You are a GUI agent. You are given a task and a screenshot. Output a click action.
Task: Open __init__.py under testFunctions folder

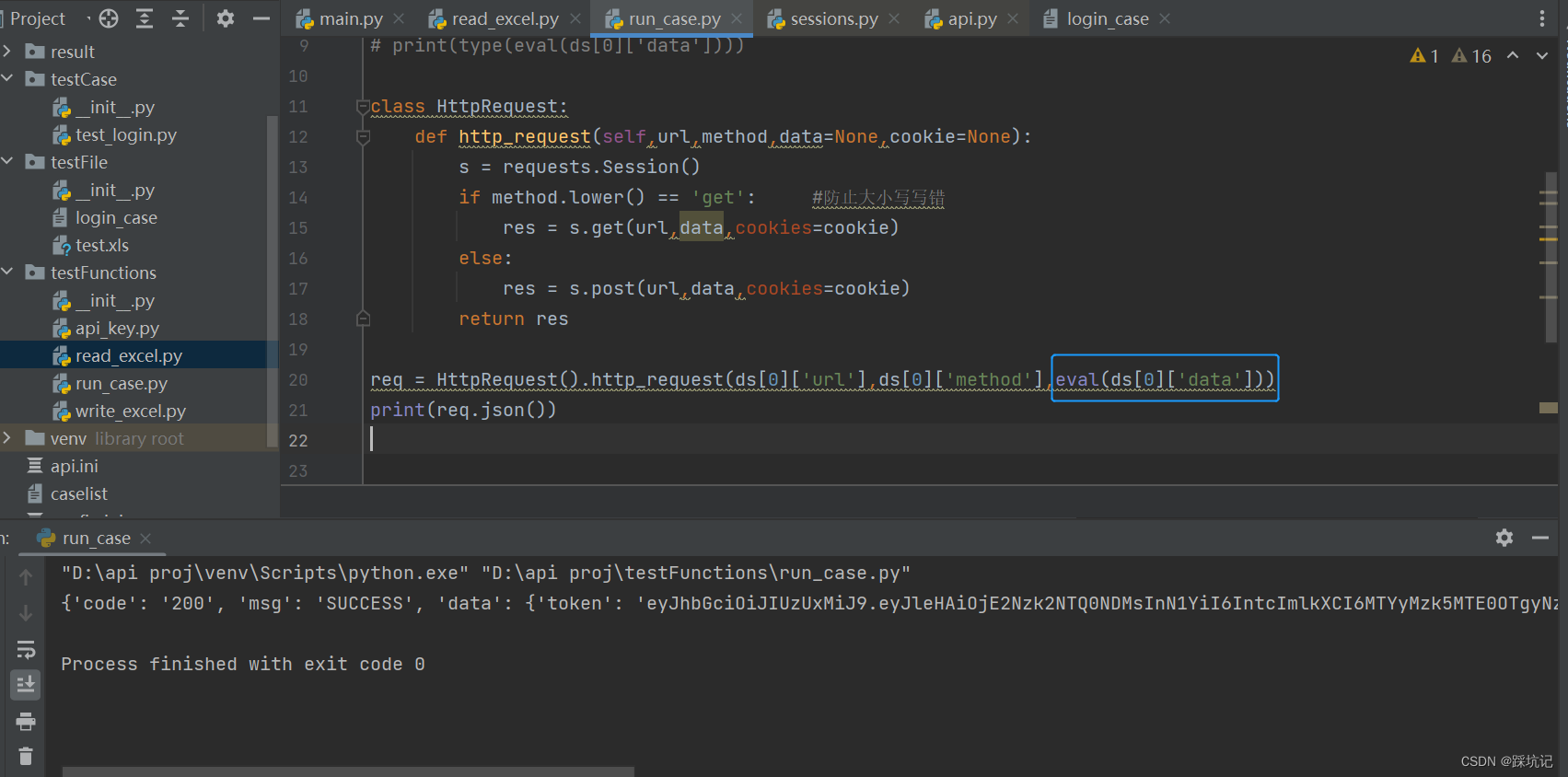(115, 301)
